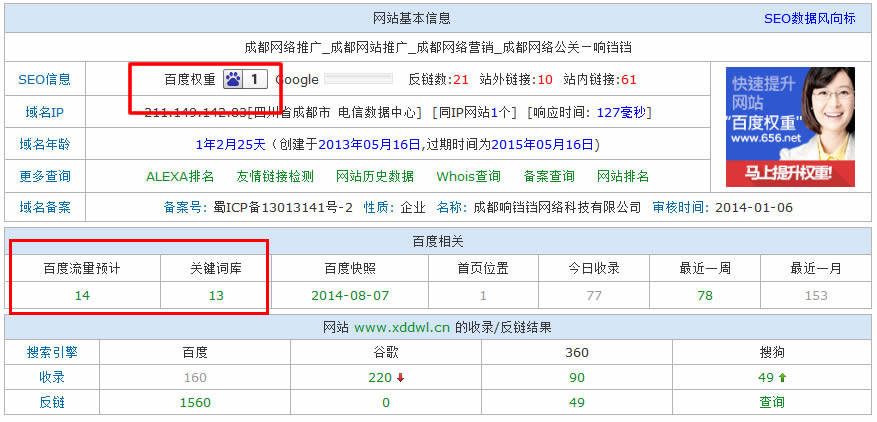
Task: Click the company name 成都响铛铛网络科技有限公司
Action: (557, 208)
